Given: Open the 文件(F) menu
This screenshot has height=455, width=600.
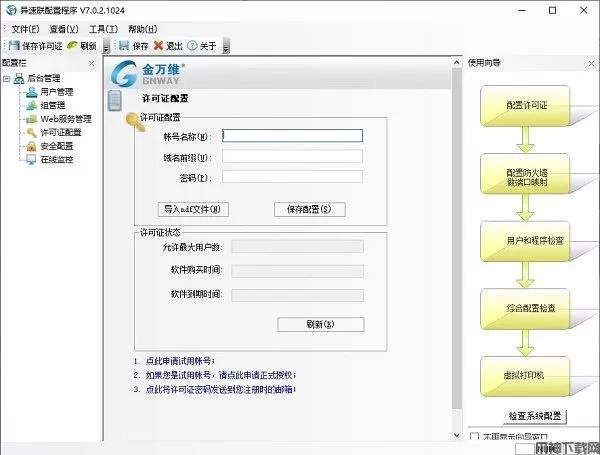Looking at the screenshot, I should pyautogui.click(x=25, y=29).
